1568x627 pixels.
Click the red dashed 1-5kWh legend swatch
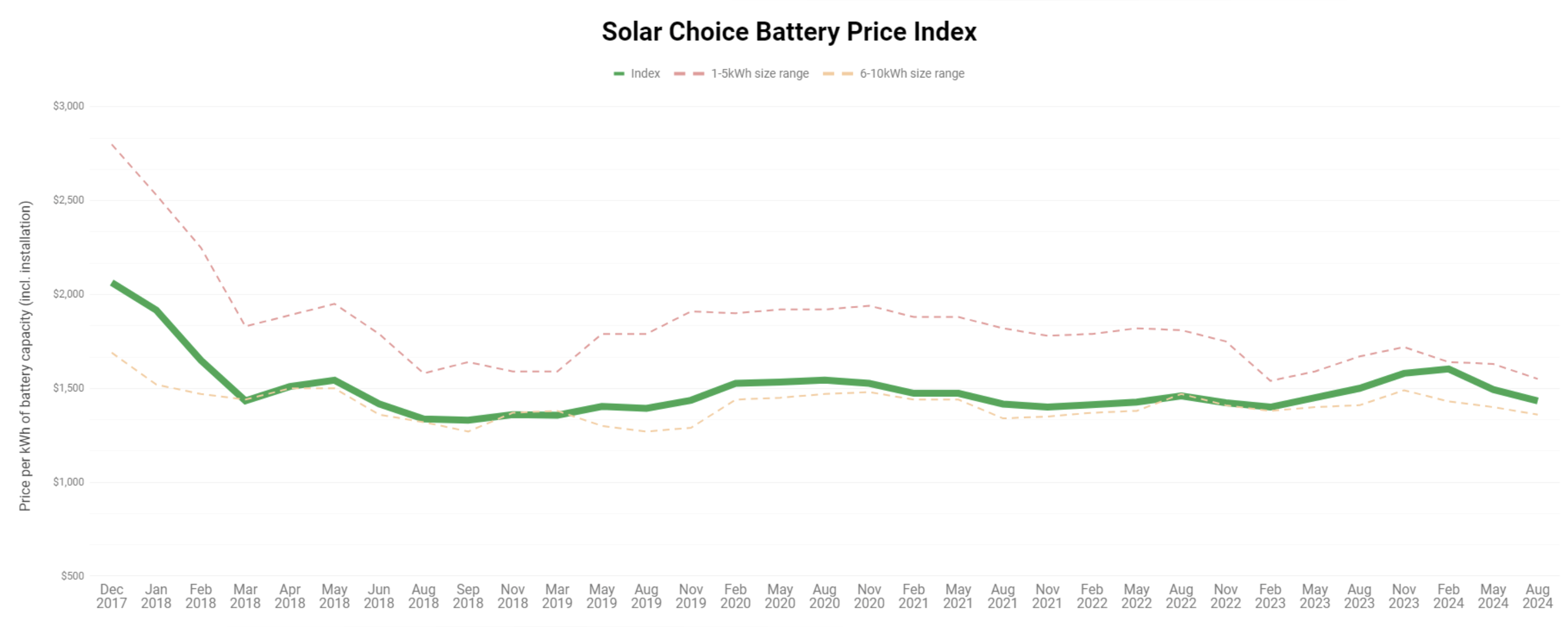pos(689,74)
